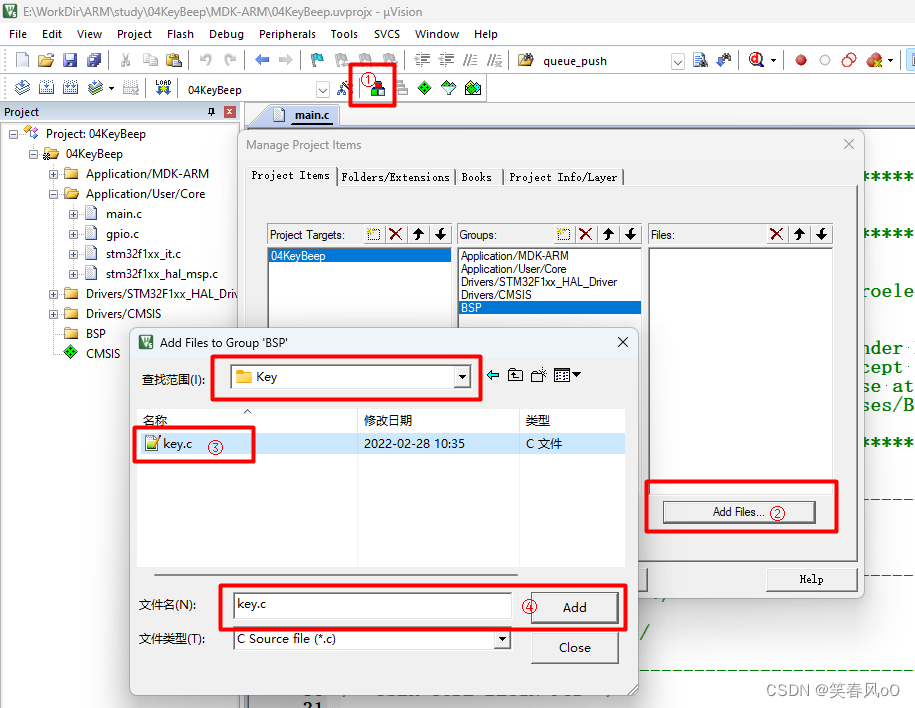Select Drivers/CMSIS in the Groups list
Image resolution: width=915 pixels, height=708 pixels.
496,295
